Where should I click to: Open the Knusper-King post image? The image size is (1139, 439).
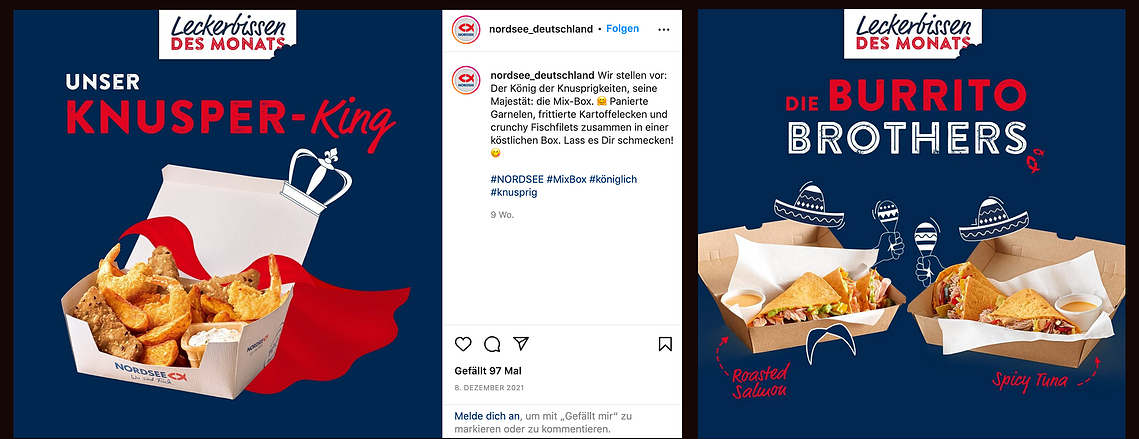point(227,224)
